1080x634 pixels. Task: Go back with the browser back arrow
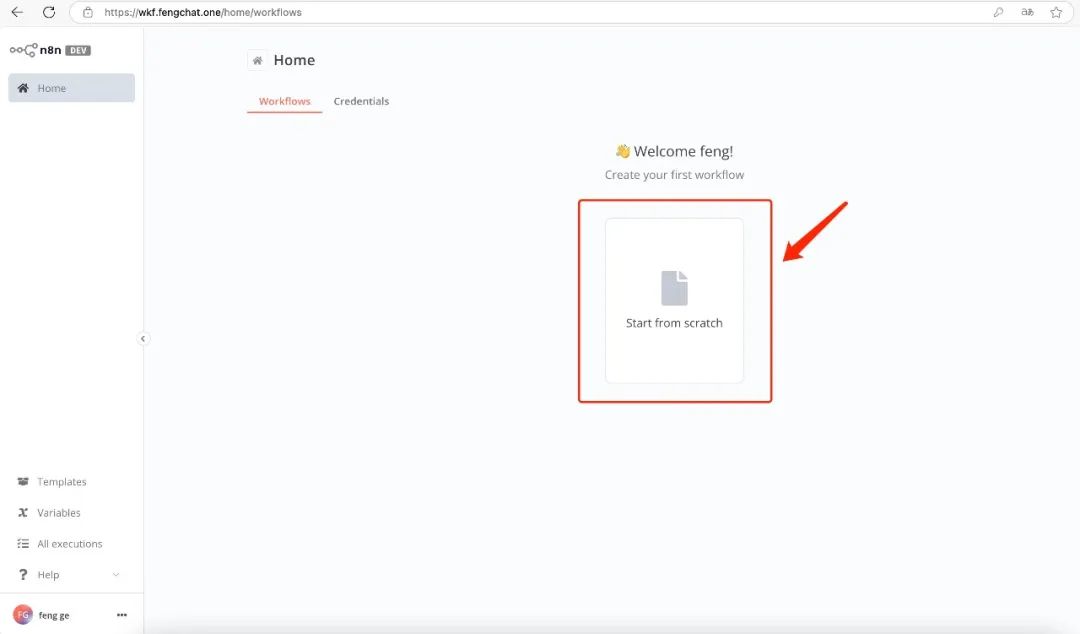(x=17, y=13)
